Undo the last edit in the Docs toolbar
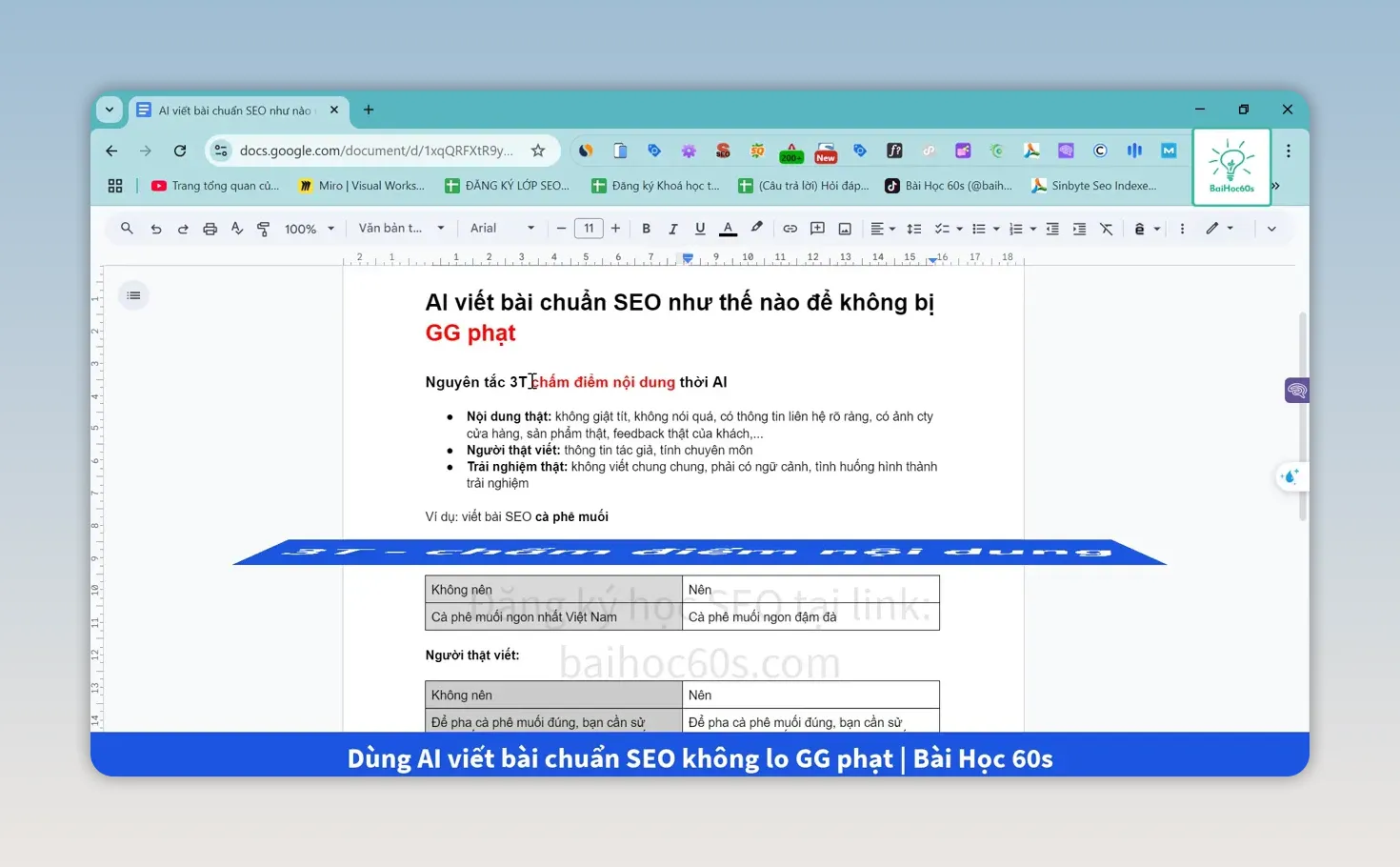Viewport: 1400px width, 867px height. pos(156,229)
